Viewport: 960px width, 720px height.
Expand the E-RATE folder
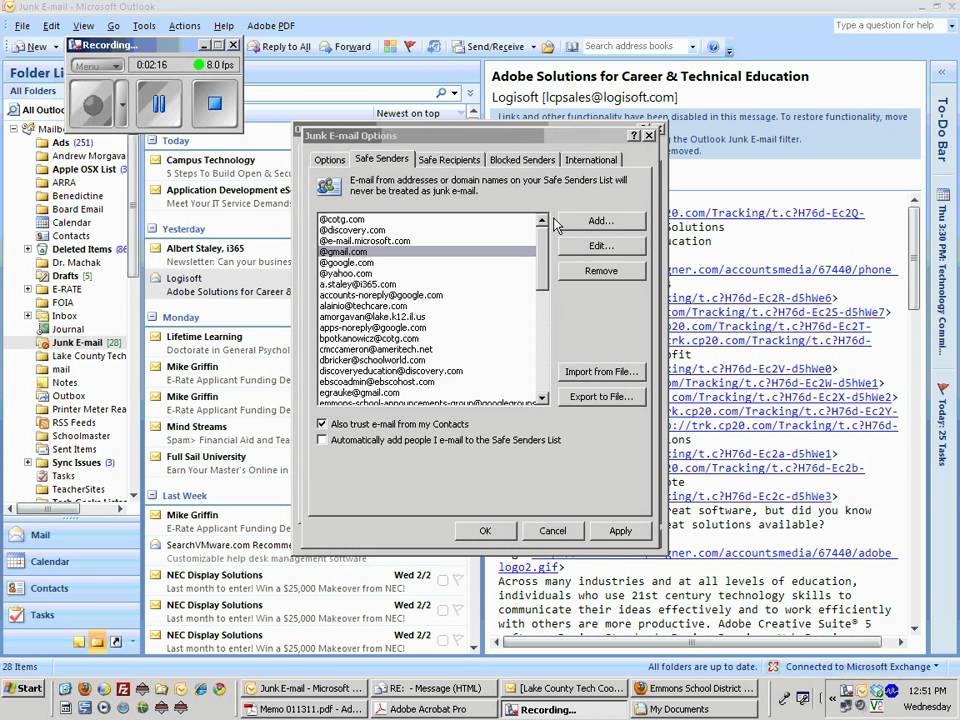28,289
